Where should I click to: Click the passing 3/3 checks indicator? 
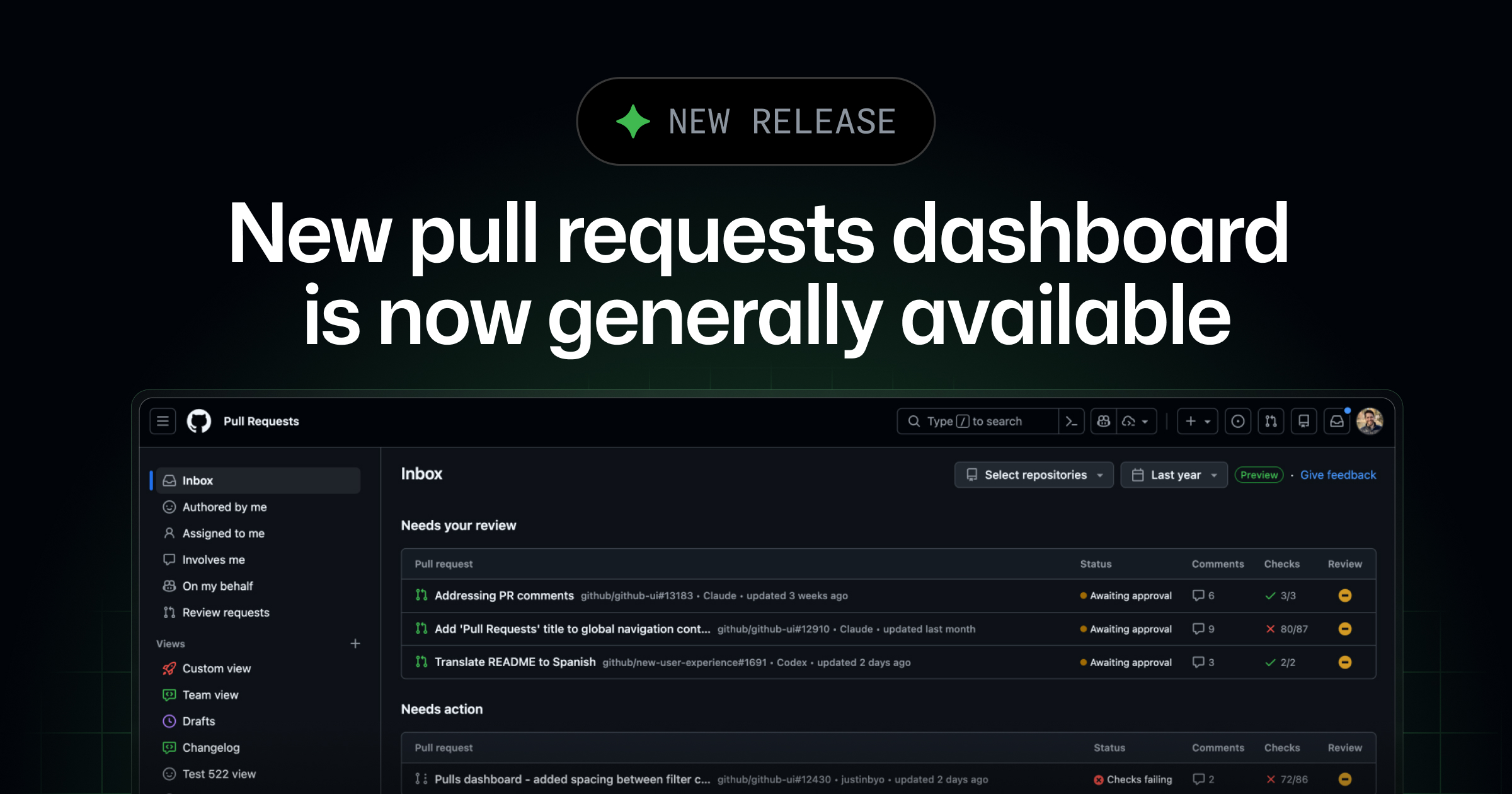[1280, 595]
